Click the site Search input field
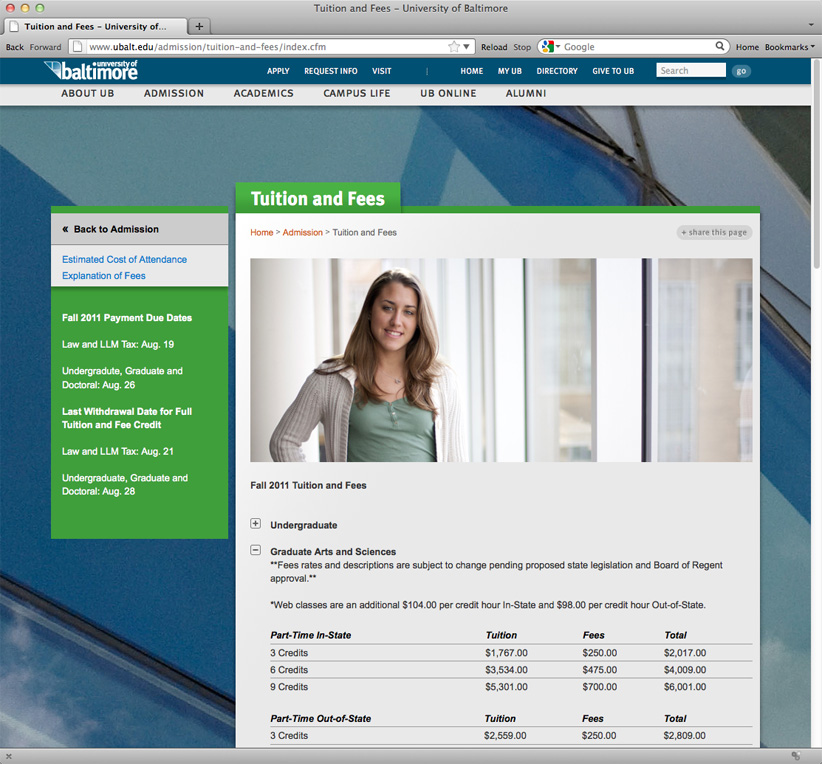The width and height of the screenshot is (822, 764). [x=691, y=70]
